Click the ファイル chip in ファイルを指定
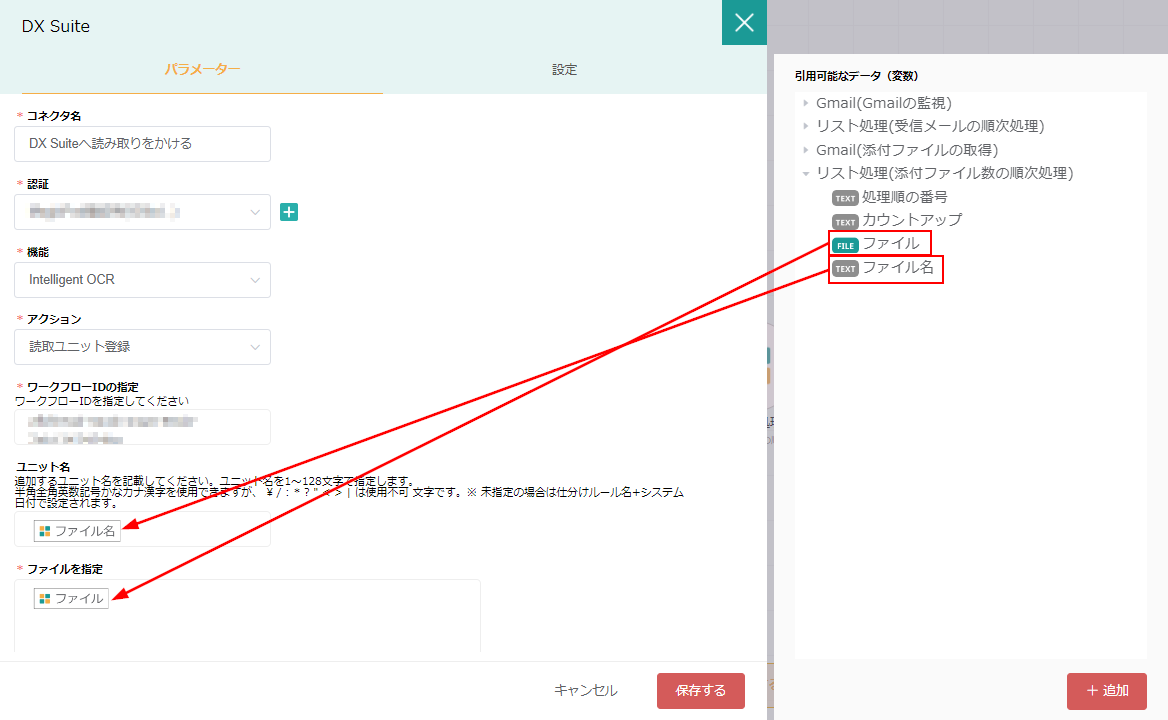Screen dimensions: 1168x720 [72, 599]
